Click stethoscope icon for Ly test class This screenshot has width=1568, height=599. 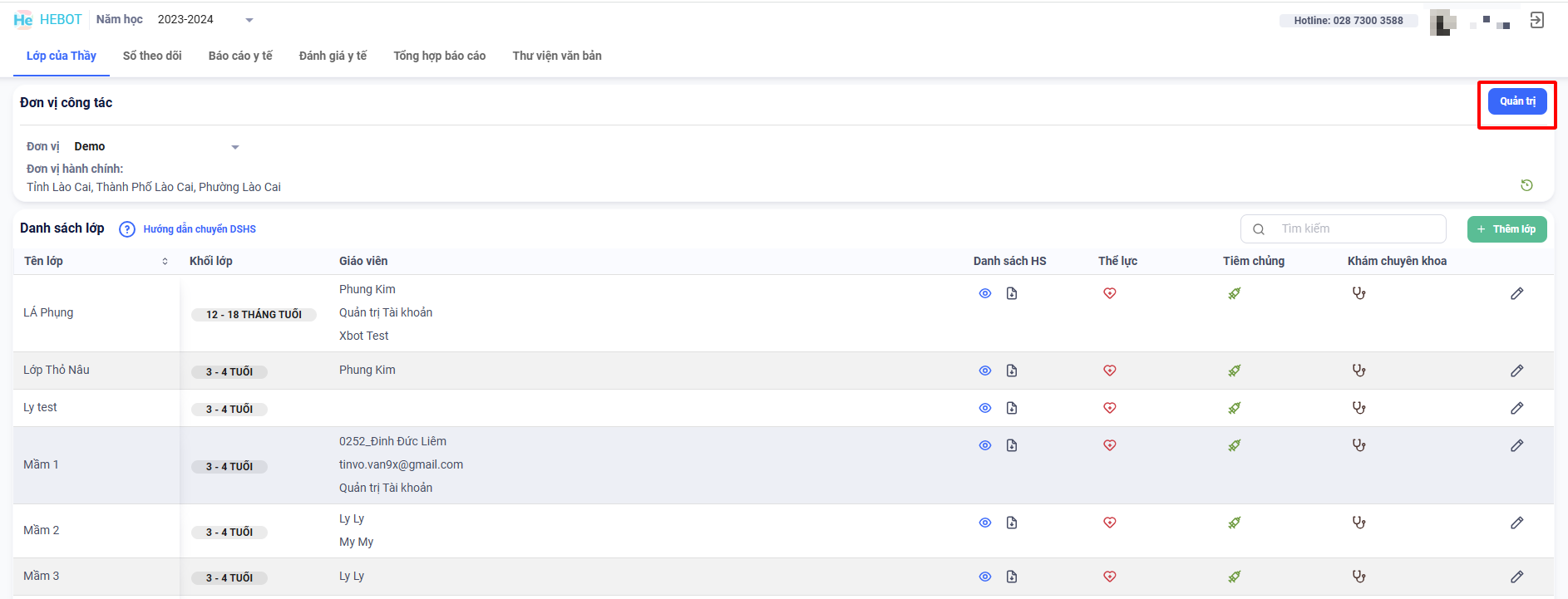tap(1358, 408)
